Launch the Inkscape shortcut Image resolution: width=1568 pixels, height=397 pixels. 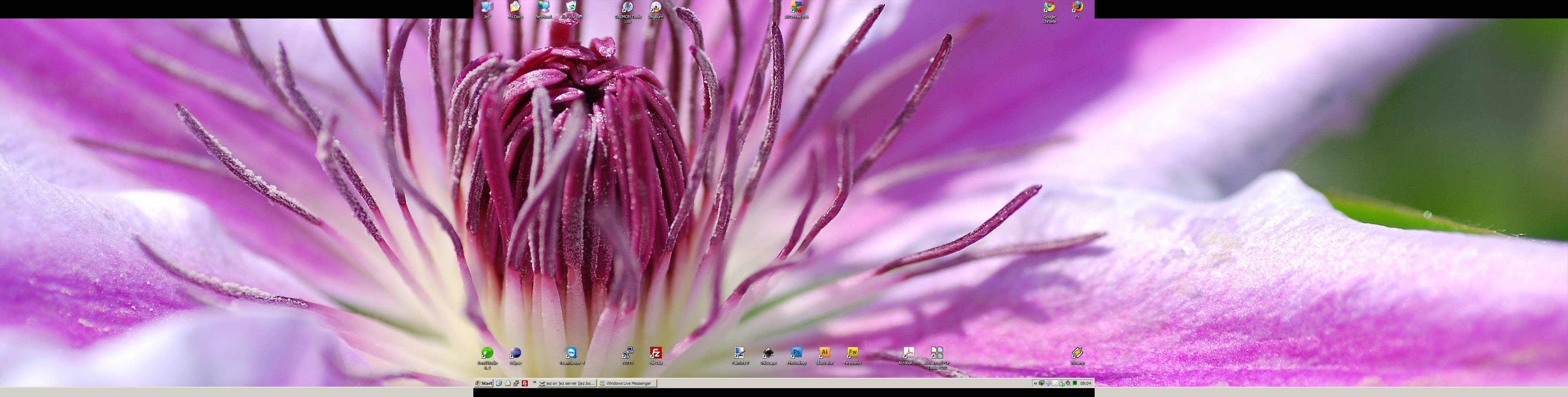tap(768, 356)
